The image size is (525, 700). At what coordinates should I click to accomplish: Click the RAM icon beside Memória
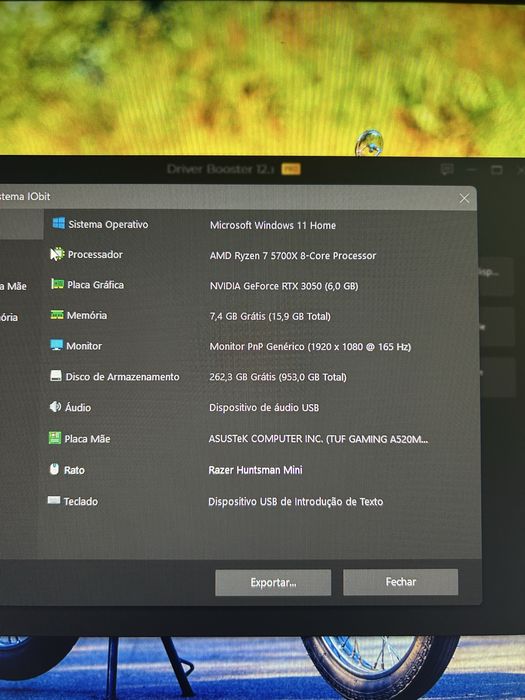click(57, 315)
